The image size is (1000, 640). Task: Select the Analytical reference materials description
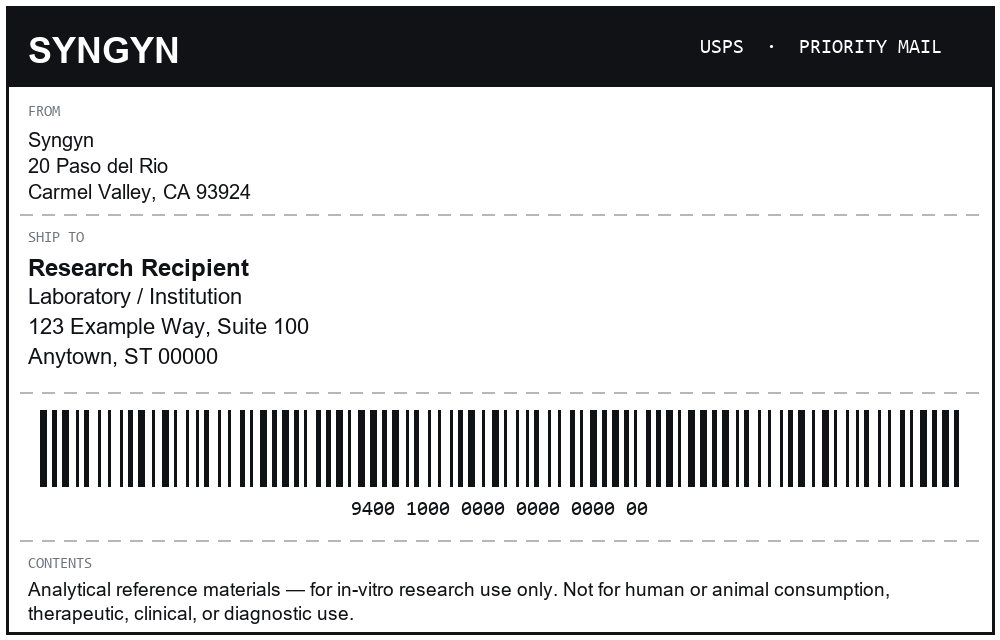point(459,590)
